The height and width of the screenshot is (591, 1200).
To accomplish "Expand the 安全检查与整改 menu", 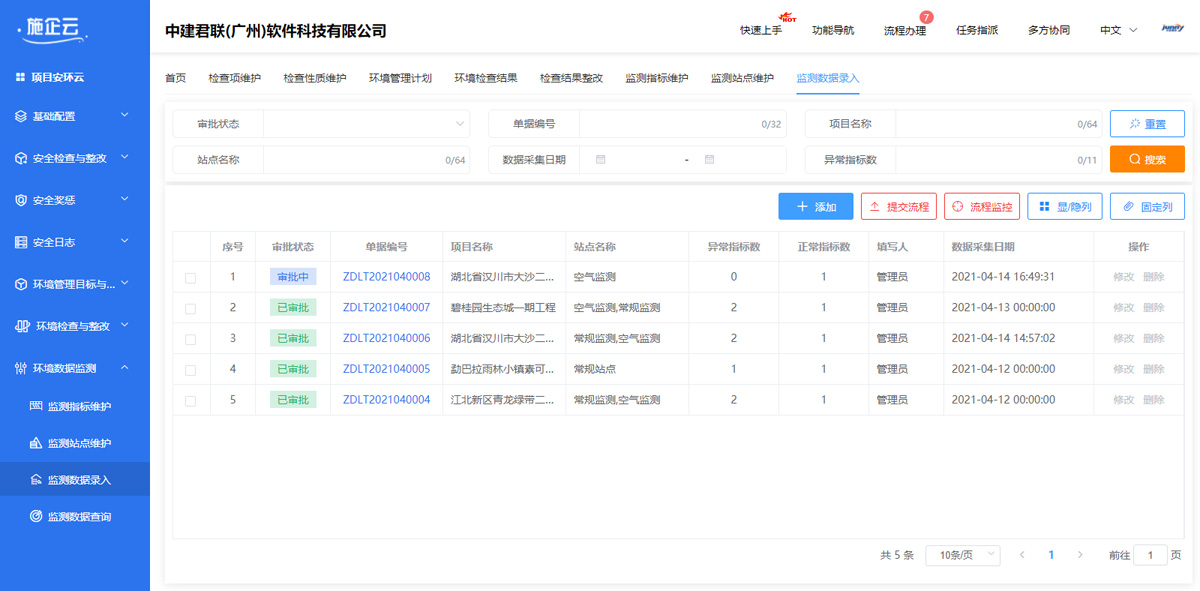I will pyautogui.click(x=125, y=158).
